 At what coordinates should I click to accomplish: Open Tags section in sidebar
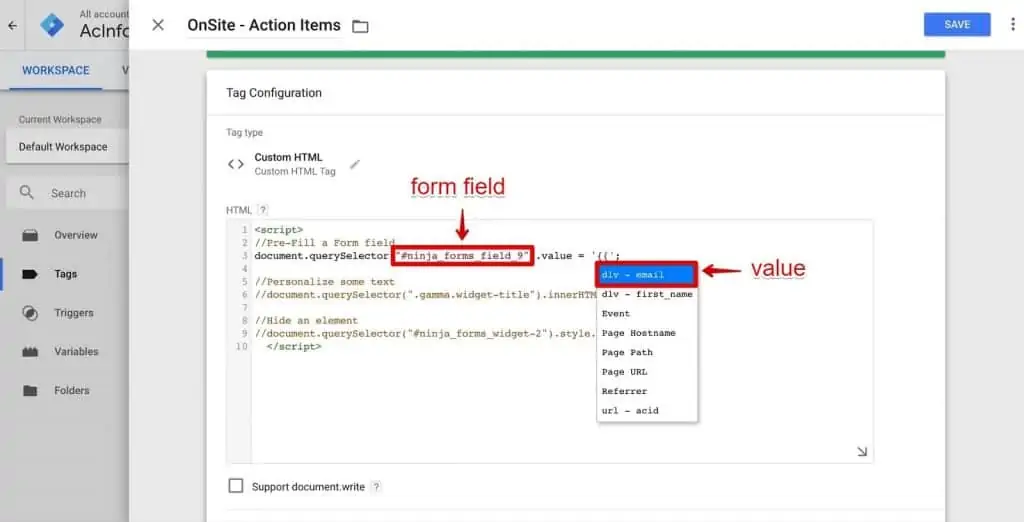point(65,274)
